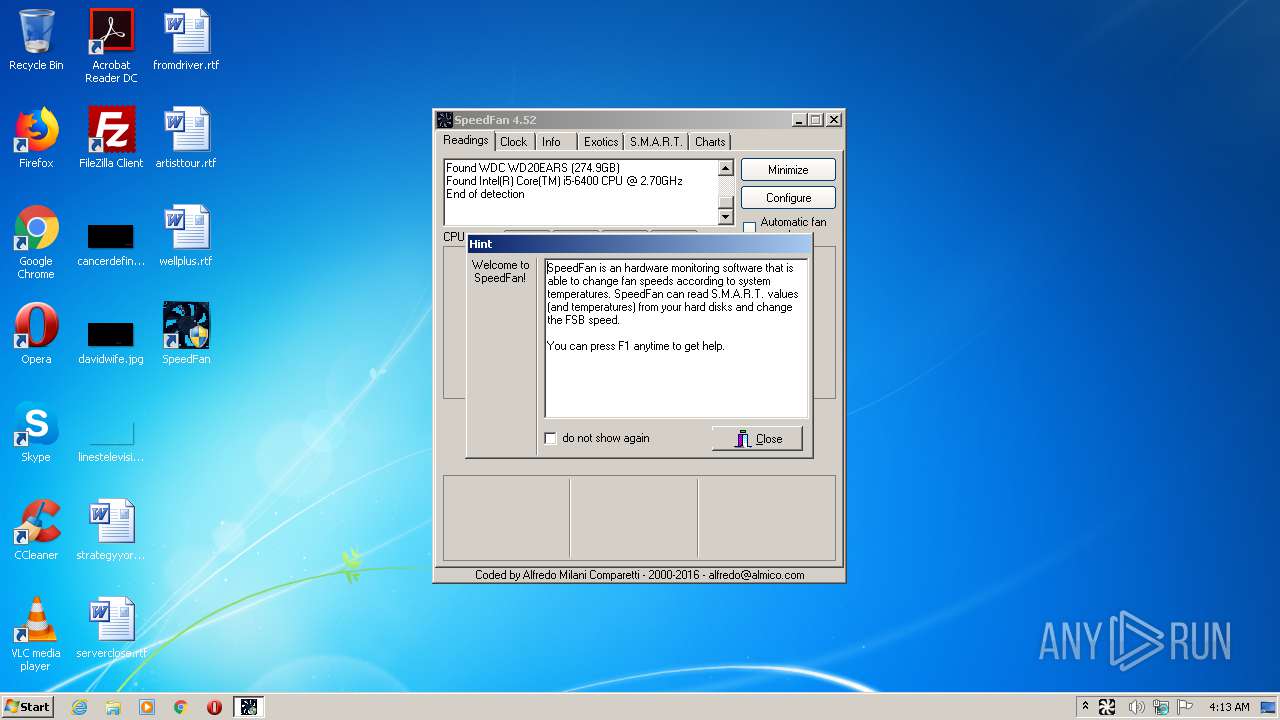Select the Intel Core i5-6400 log line
Viewport: 1280px width, 720px height.
click(564, 181)
